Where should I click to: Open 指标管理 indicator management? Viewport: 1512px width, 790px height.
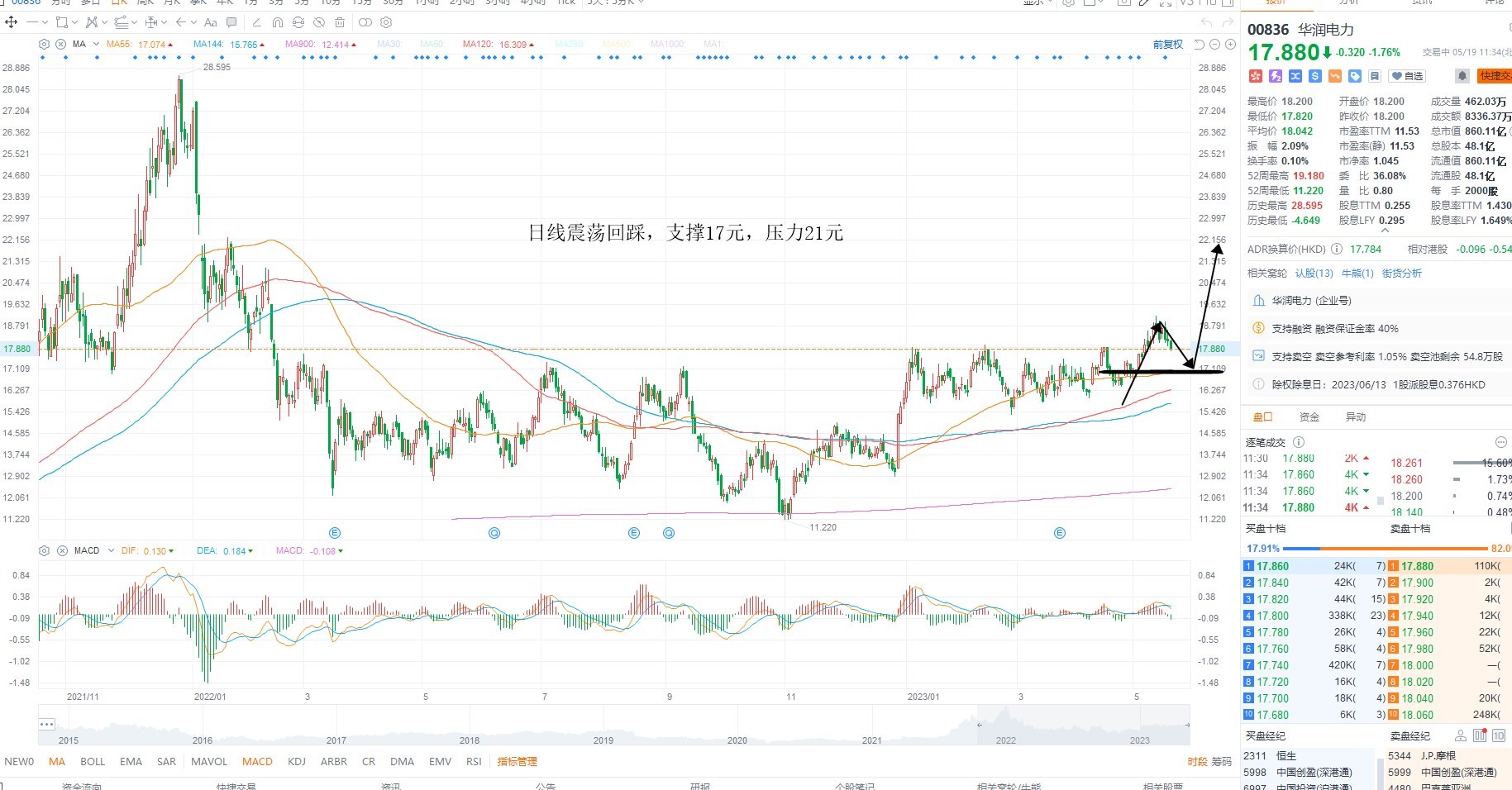[518, 762]
